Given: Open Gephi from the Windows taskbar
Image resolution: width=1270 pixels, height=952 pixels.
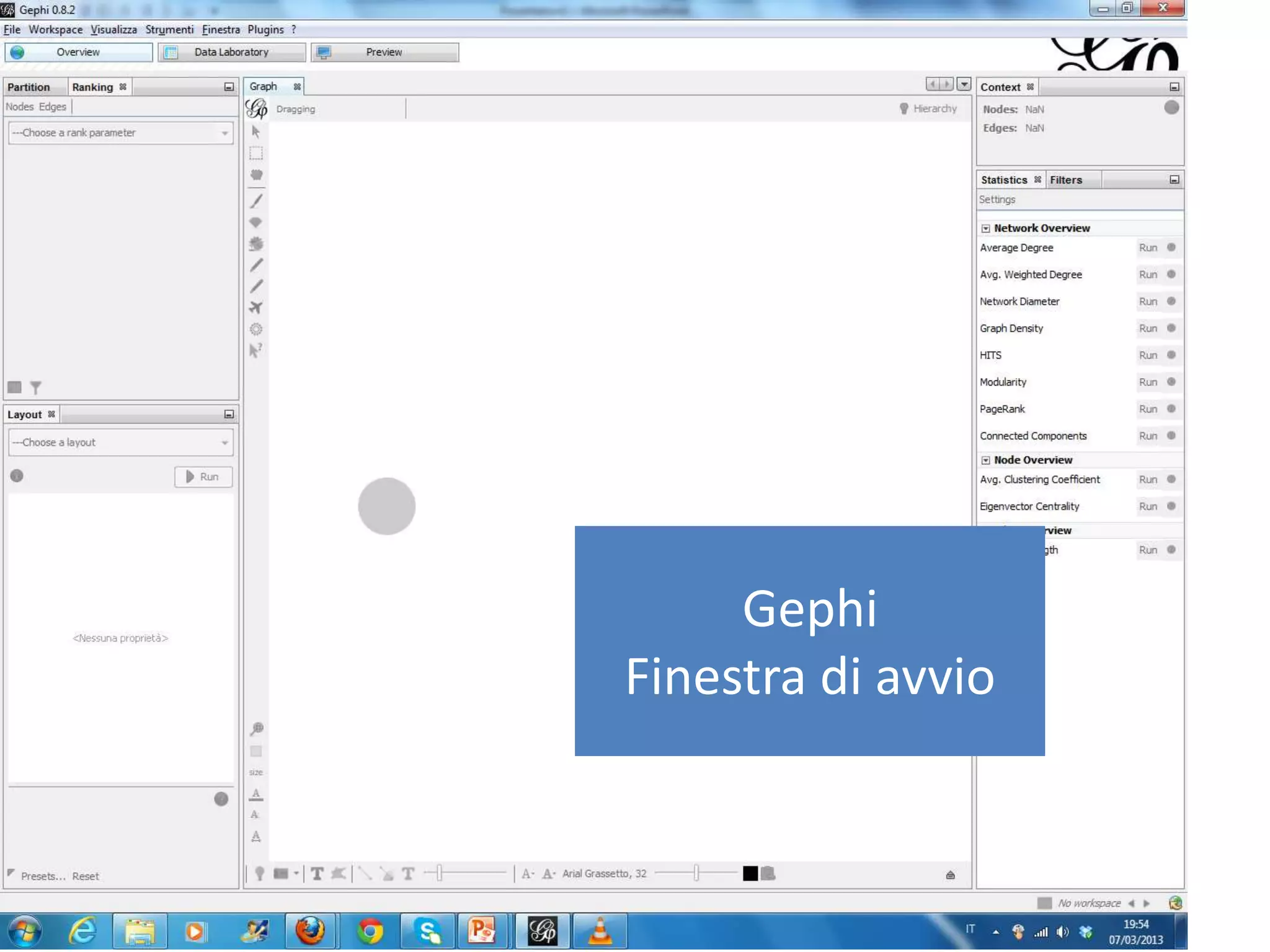Looking at the screenshot, I should click(543, 931).
